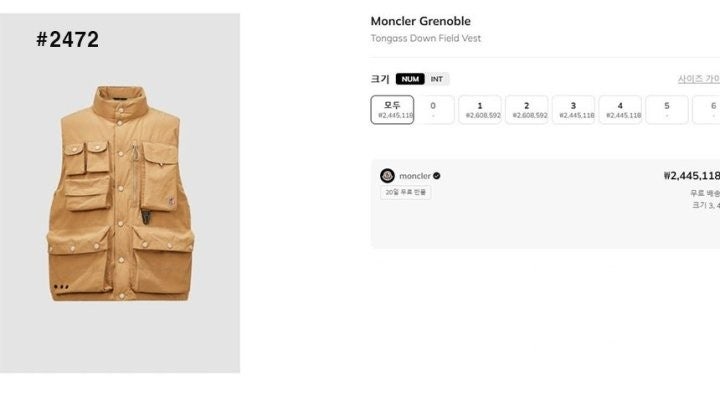Select size 5
The height and width of the screenshot is (412, 720).
pyautogui.click(x=667, y=110)
